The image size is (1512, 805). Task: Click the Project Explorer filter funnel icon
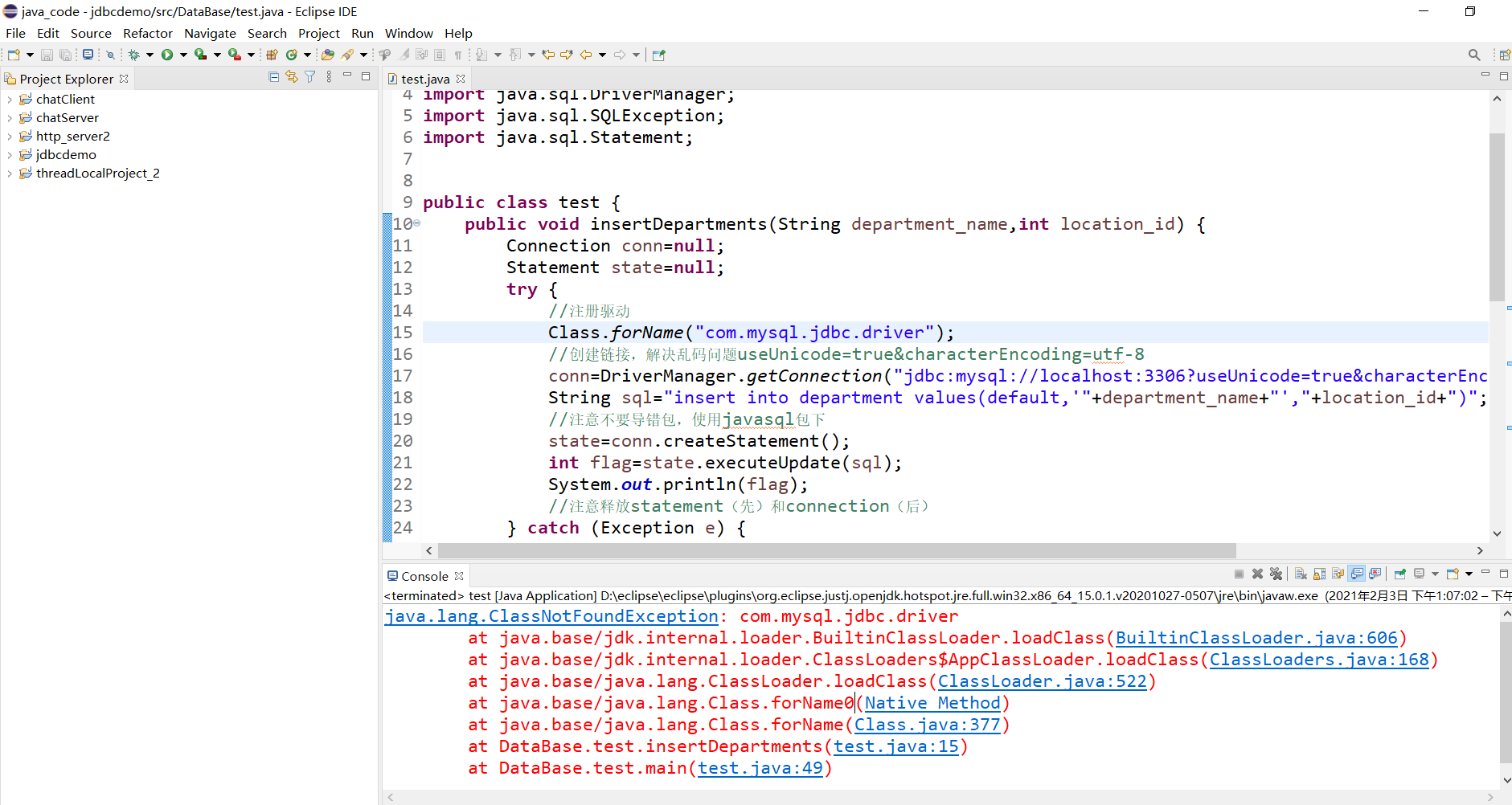[x=310, y=77]
